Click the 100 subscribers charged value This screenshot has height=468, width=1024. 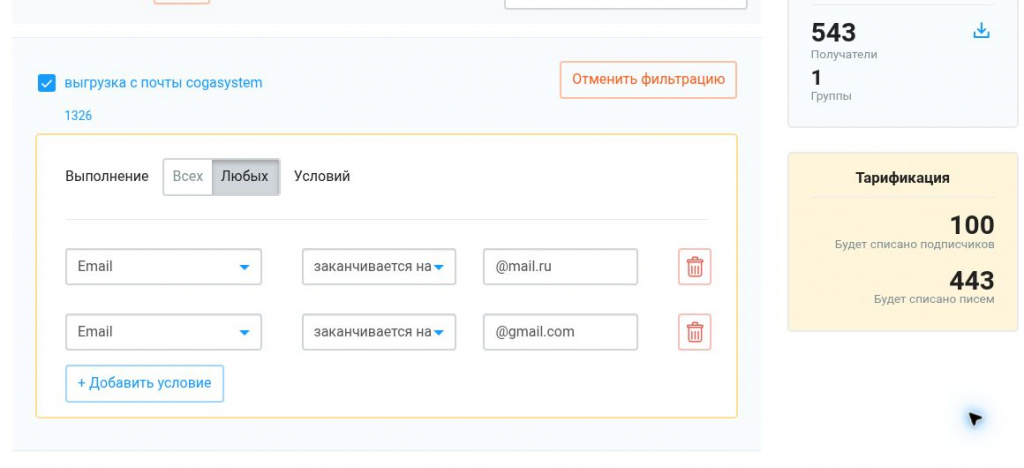972,225
